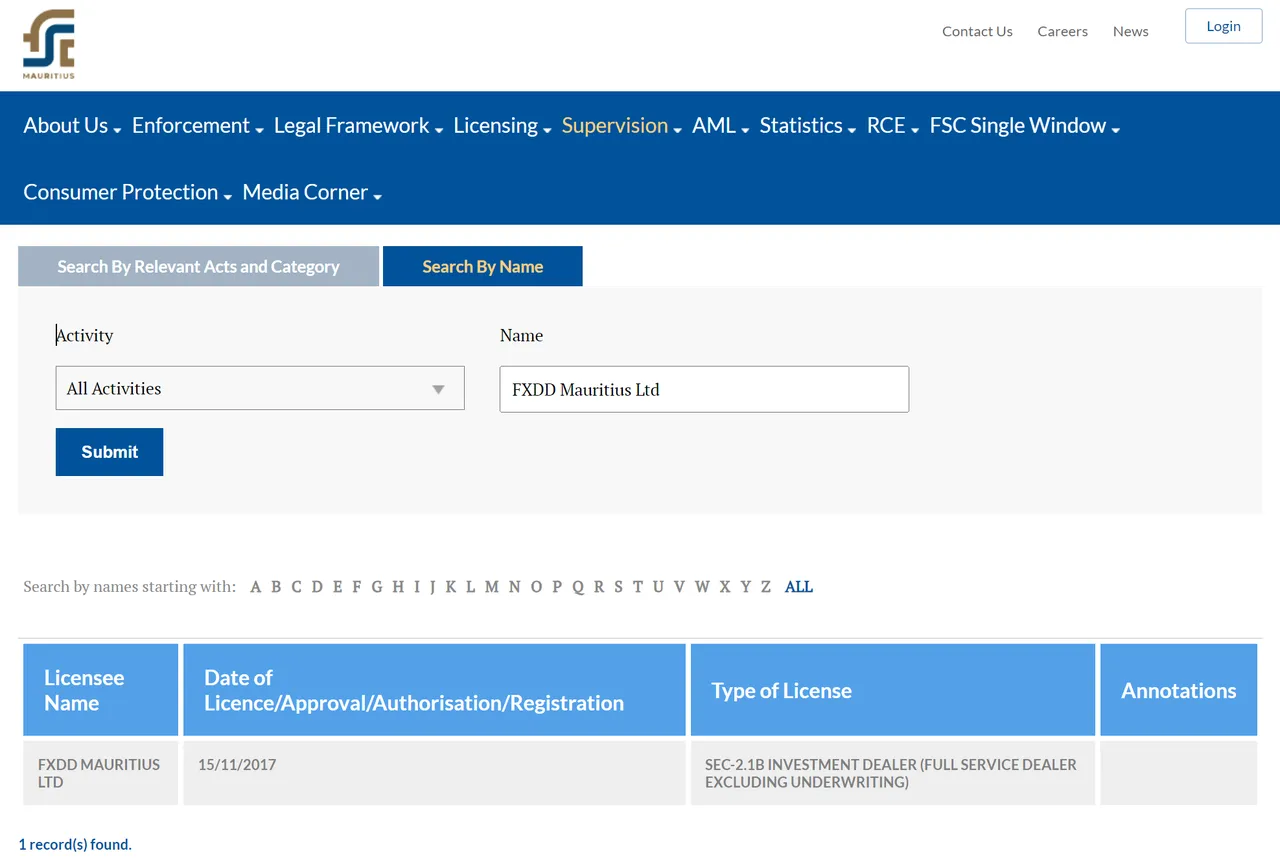Click the Login button
Image resolution: width=1280 pixels, height=862 pixels.
pos(1223,26)
